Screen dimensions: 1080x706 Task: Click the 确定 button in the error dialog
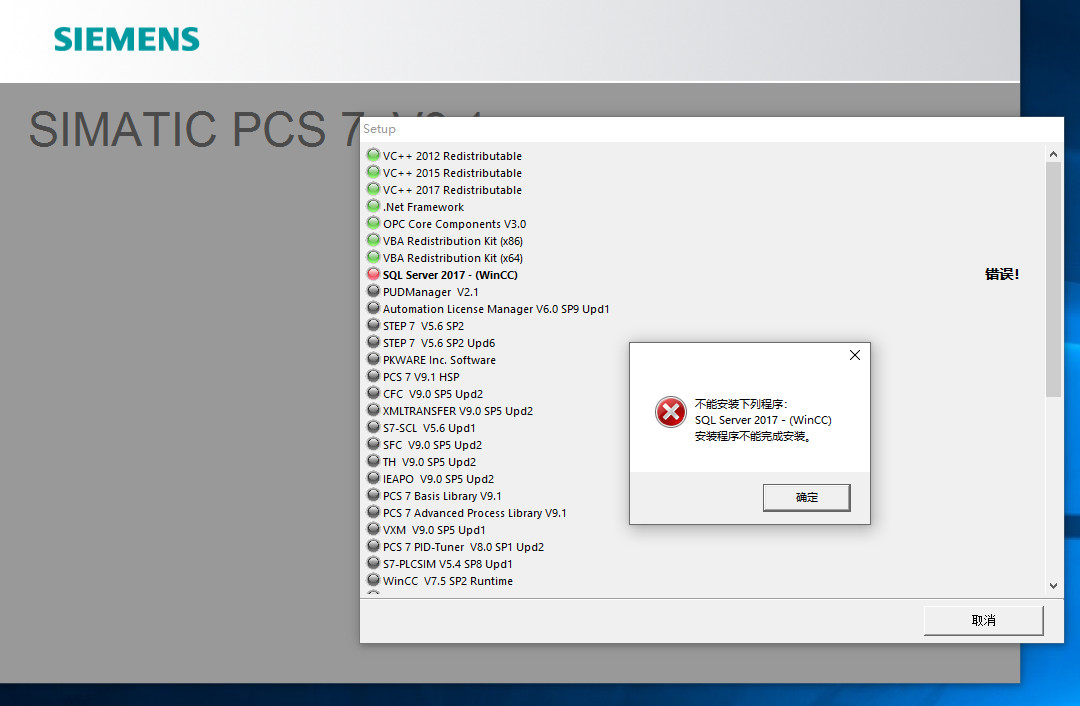807,497
